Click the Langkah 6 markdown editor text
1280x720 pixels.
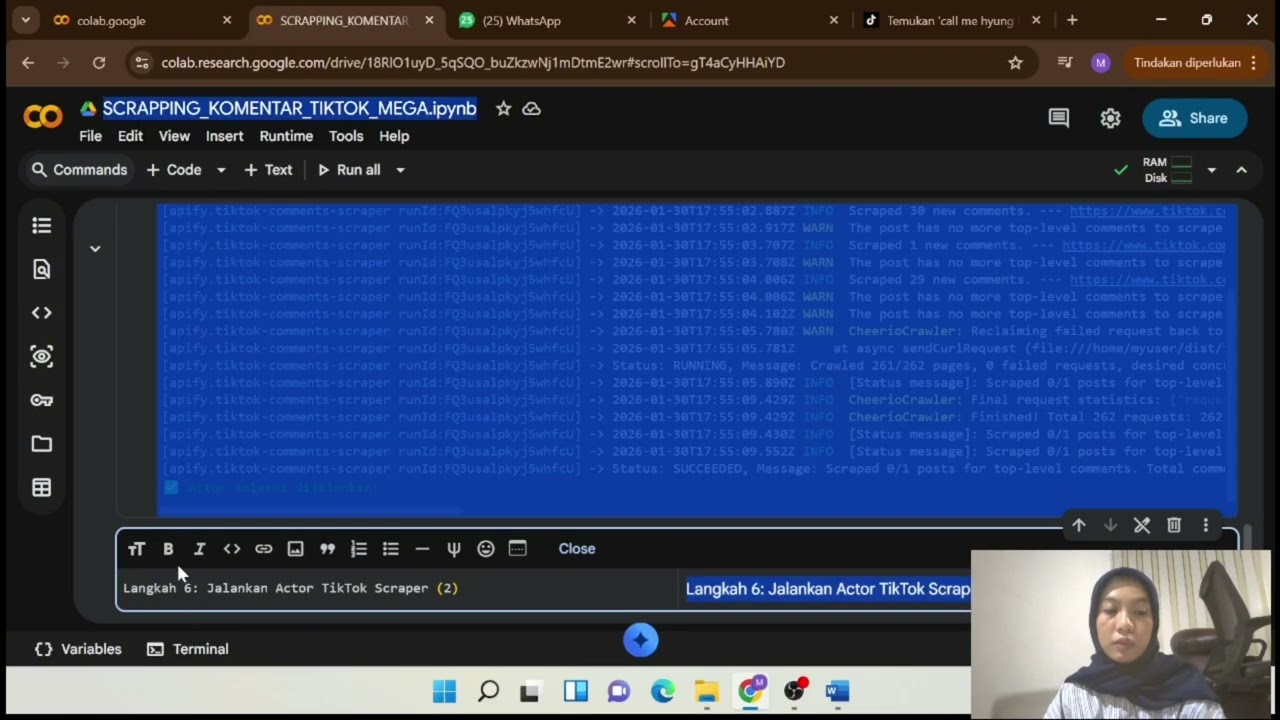pos(290,588)
